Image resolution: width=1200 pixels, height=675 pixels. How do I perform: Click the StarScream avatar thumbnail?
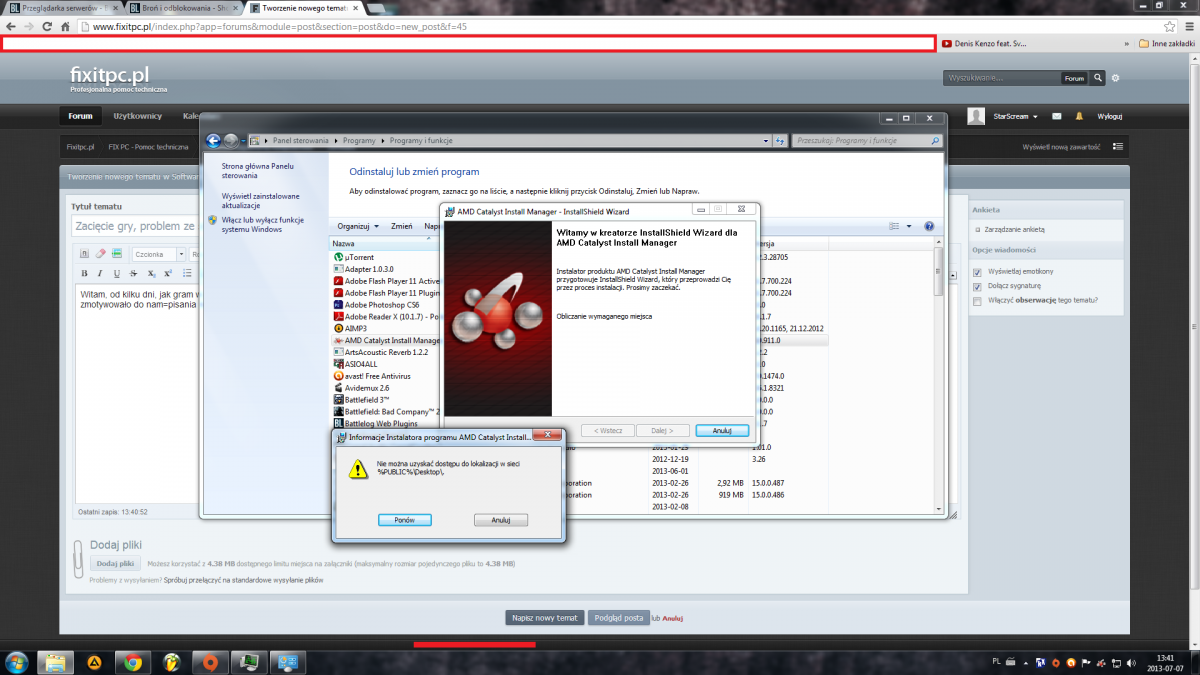[x=977, y=116]
